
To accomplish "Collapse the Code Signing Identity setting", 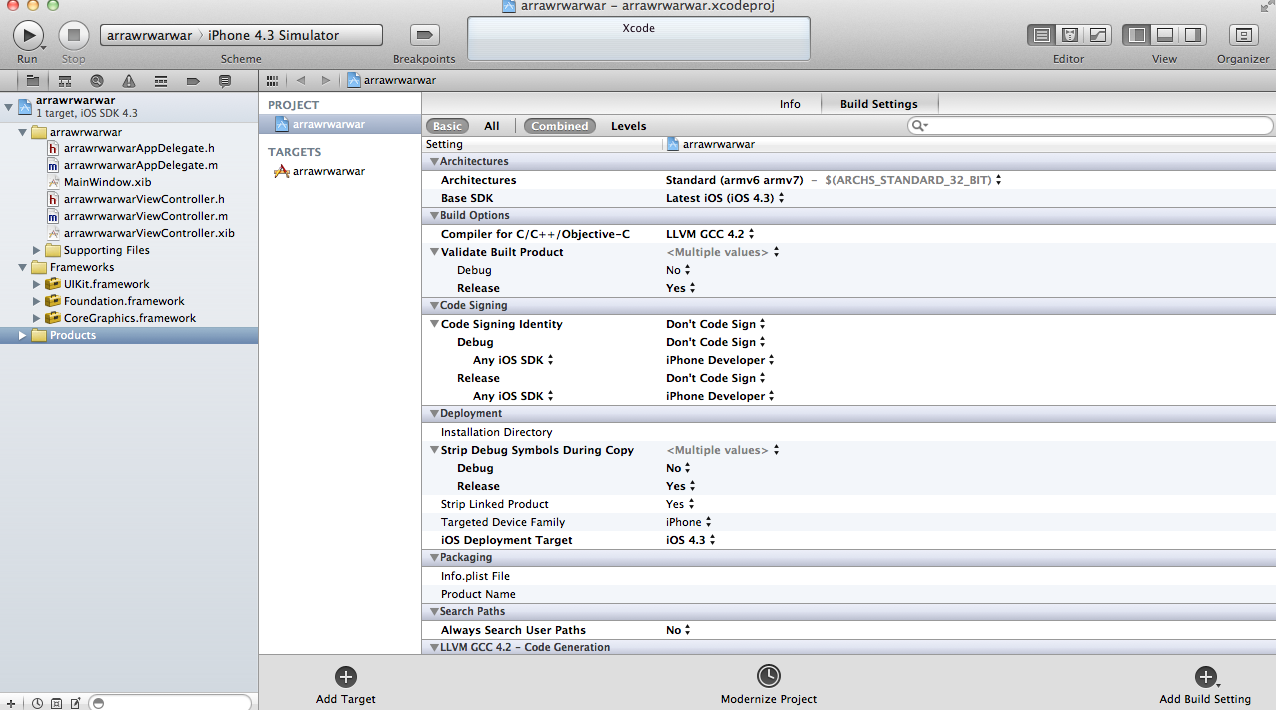I will point(434,324).
